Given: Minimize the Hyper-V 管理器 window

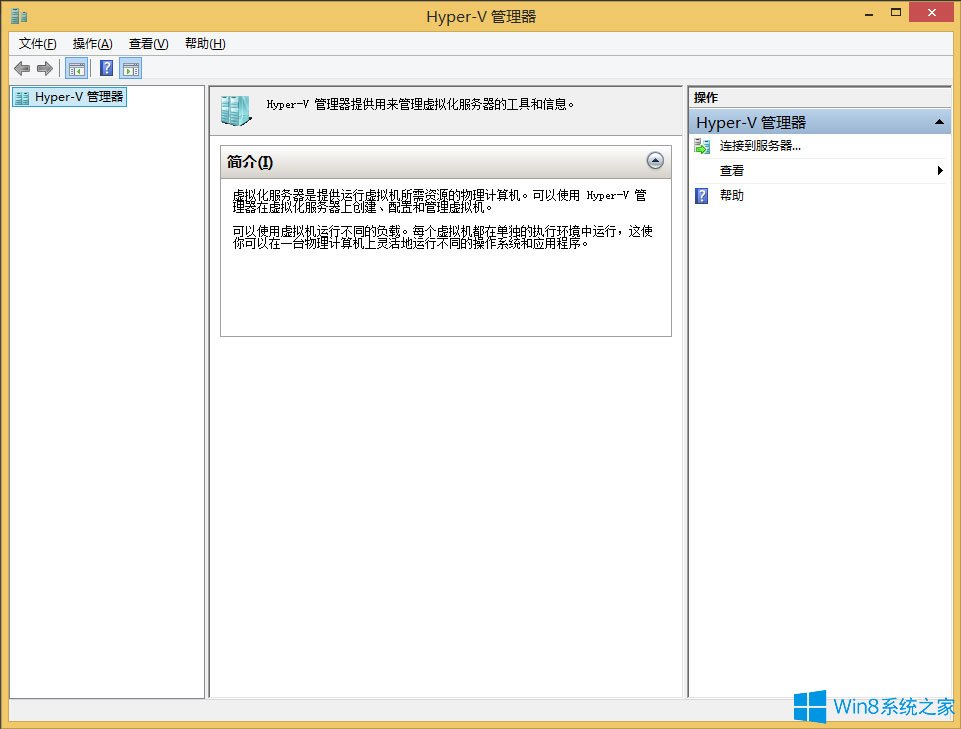Looking at the screenshot, I should click(868, 13).
